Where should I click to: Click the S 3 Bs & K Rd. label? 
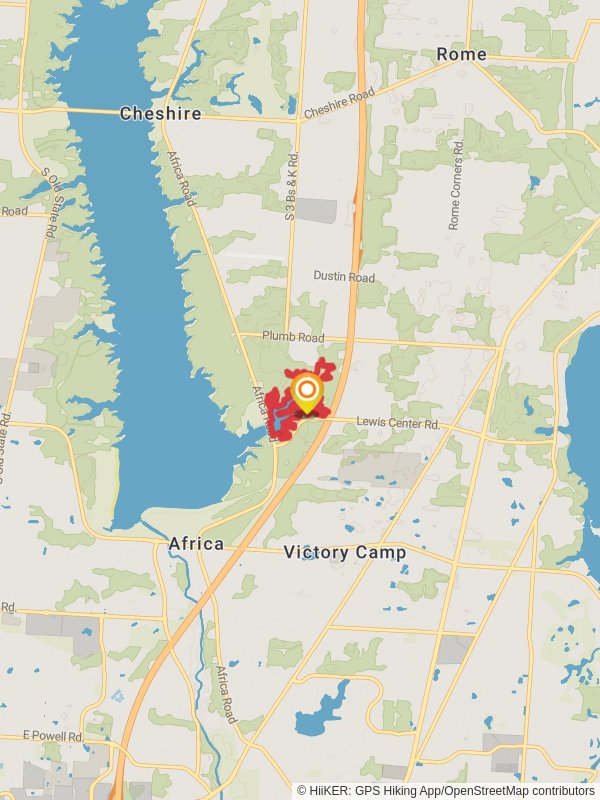pos(291,187)
